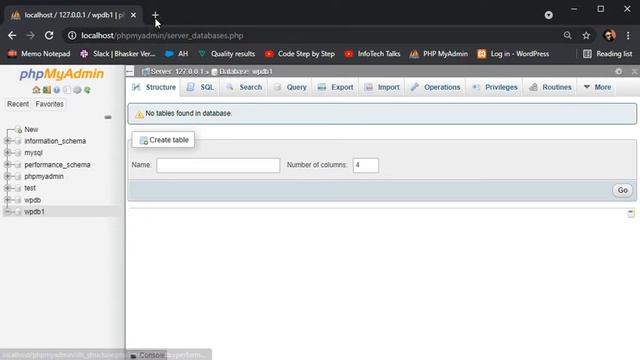Image resolution: width=640 pixels, height=360 pixels.
Task: Bookmark this page with star icon
Action: click(586, 36)
